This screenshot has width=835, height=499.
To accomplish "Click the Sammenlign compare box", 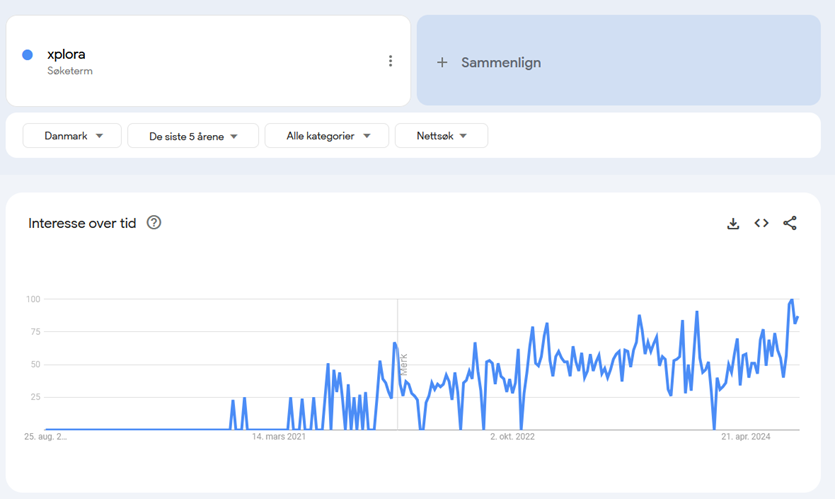I will [x=618, y=60].
